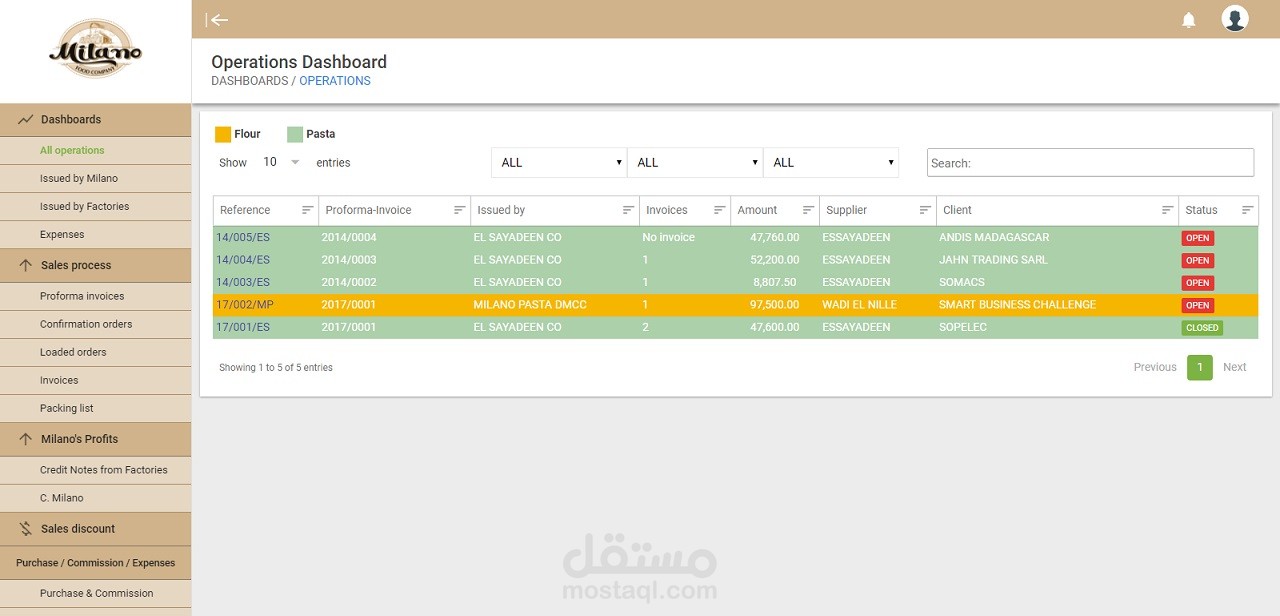
Task: Open the middle ALL filter dropdown
Action: [695, 163]
